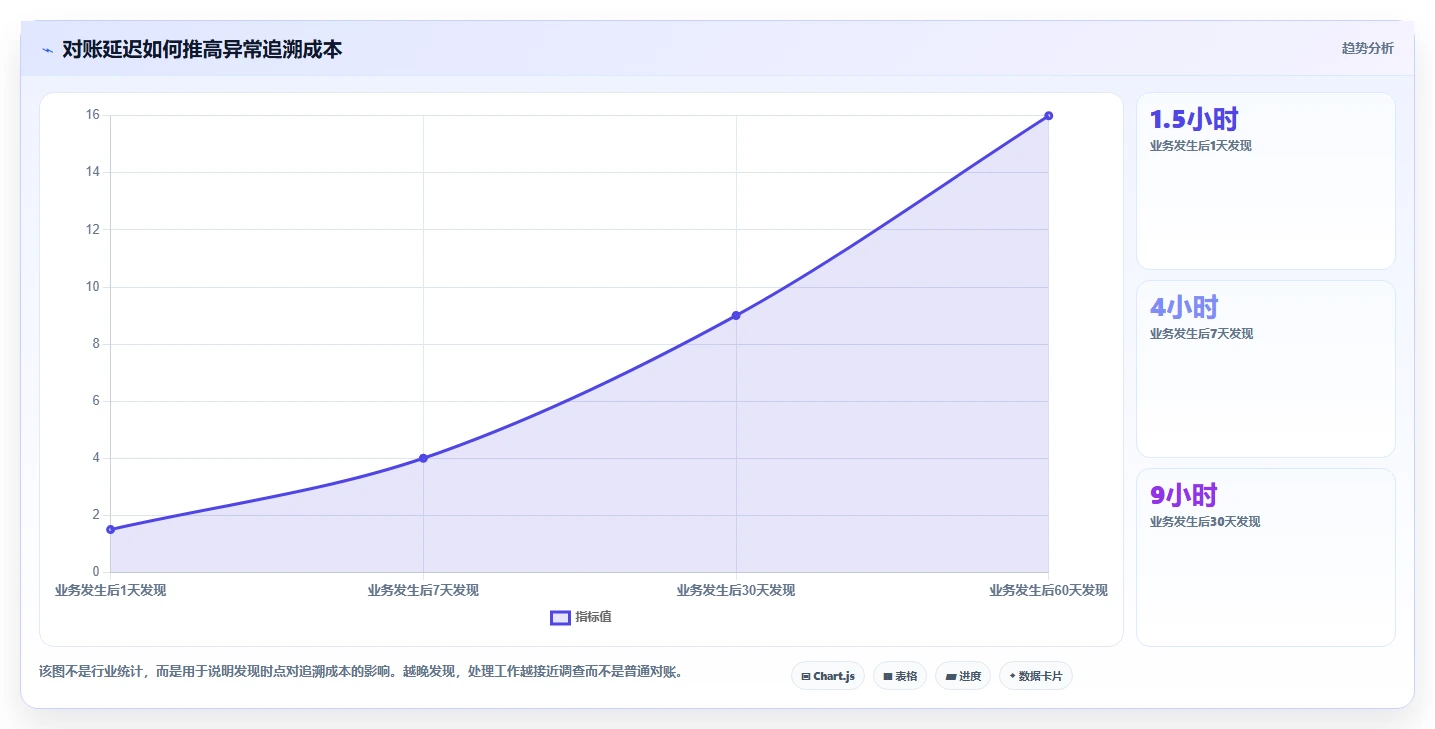Click the 表格 tag

[x=900, y=676]
